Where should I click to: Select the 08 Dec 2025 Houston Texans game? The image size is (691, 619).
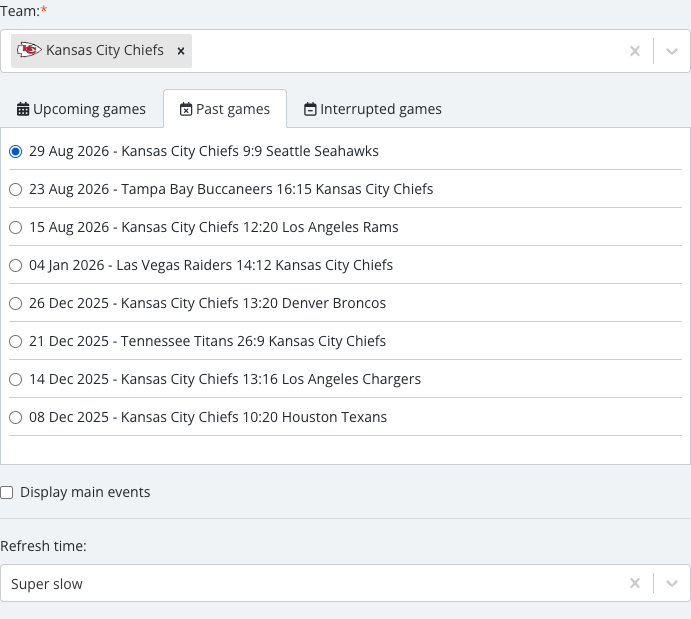pos(15,418)
